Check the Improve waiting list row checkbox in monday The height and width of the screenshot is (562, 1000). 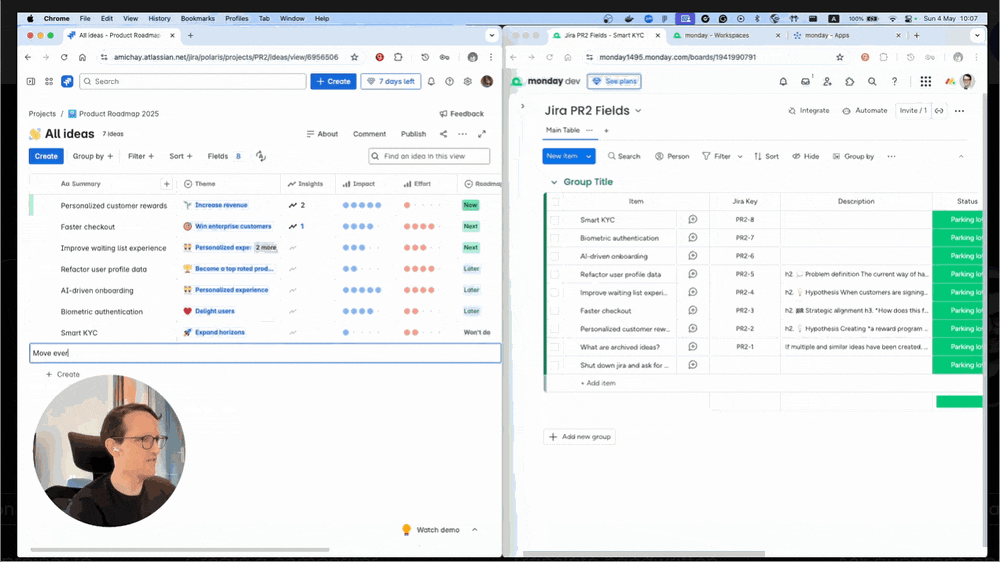555,293
